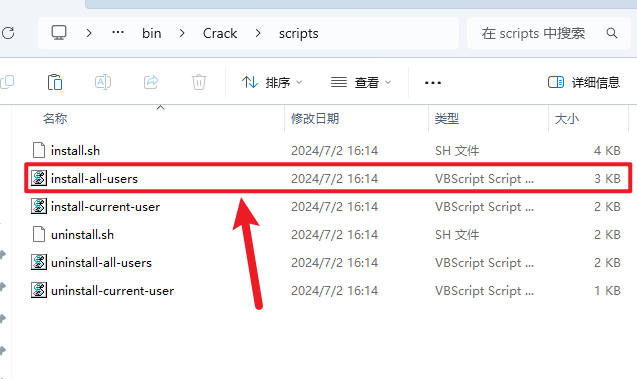Open the hidden path ellipsis in the address bar
The image size is (637, 379).
(118, 32)
